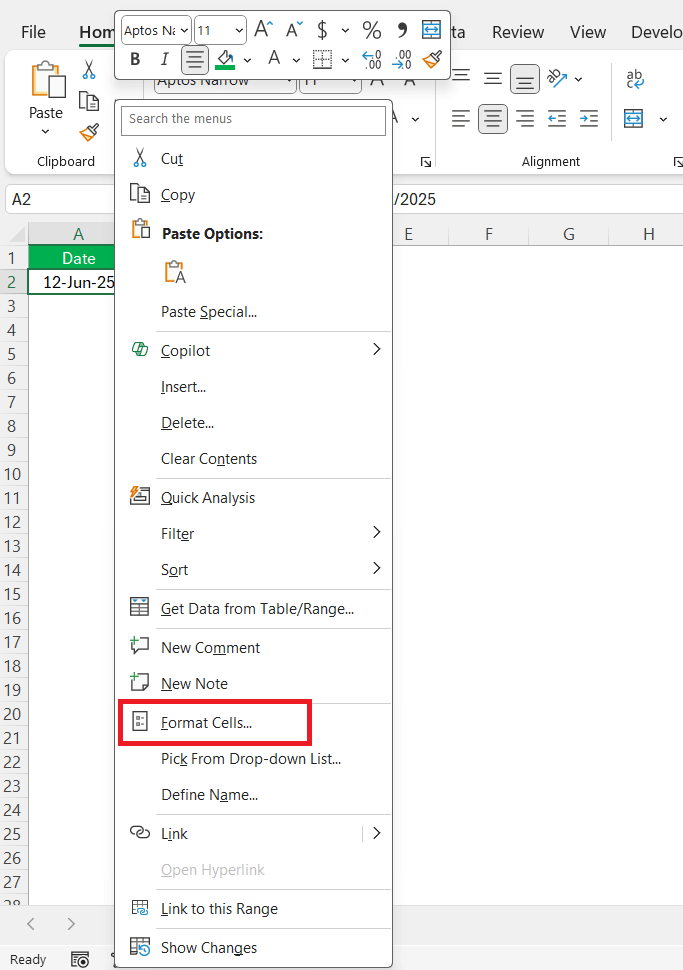Image resolution: width=683 pixels, height=970 pixels.
Task: Open accounting format dropdown arrow
Action: [345, 30]
